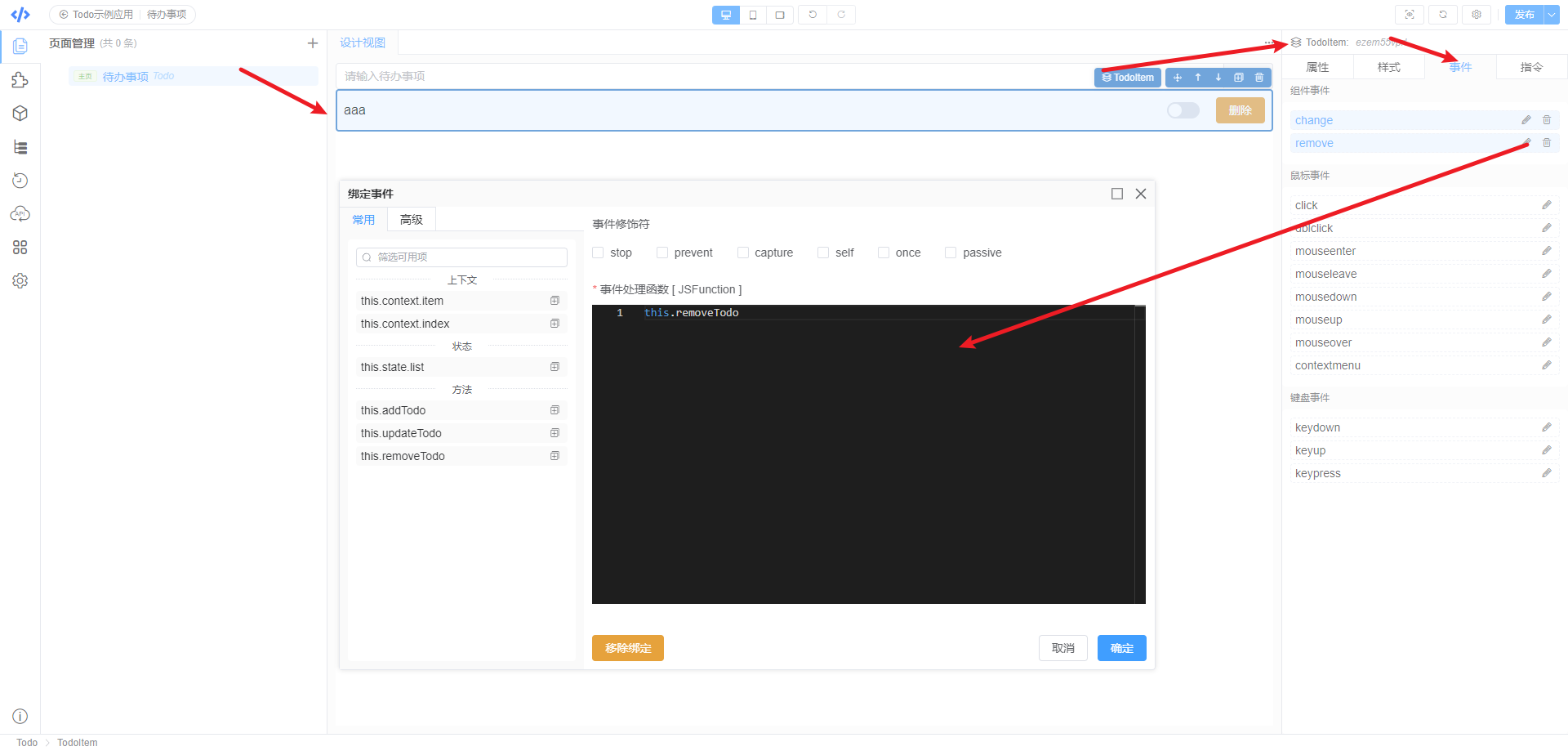The height and width of the screenshot is (751, 1568).
Task: Click the 移除绑定 remove binding button
Action: [628, 648]
